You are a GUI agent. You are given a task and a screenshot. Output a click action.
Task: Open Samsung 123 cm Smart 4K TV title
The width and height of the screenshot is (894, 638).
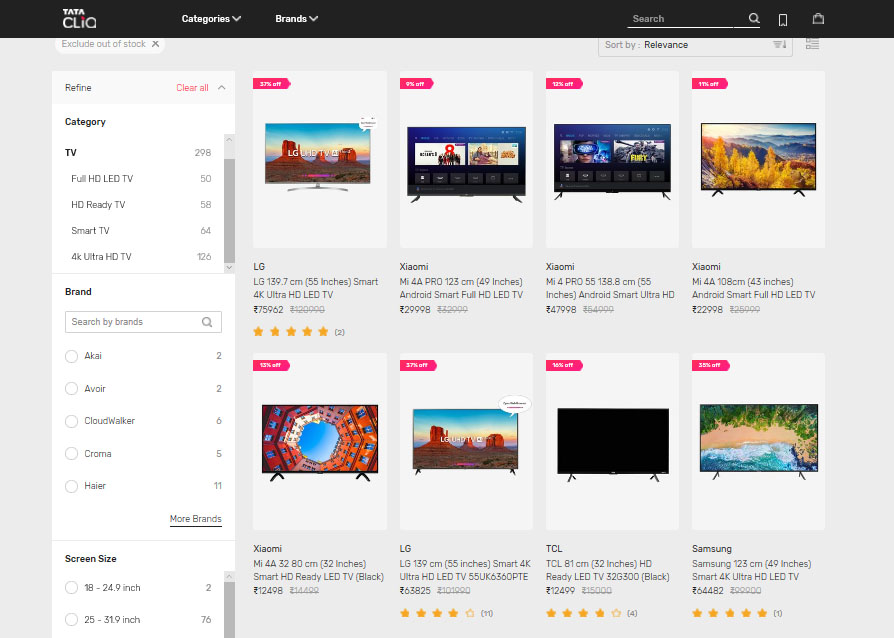pyautogui.click(x=751, y=570)
